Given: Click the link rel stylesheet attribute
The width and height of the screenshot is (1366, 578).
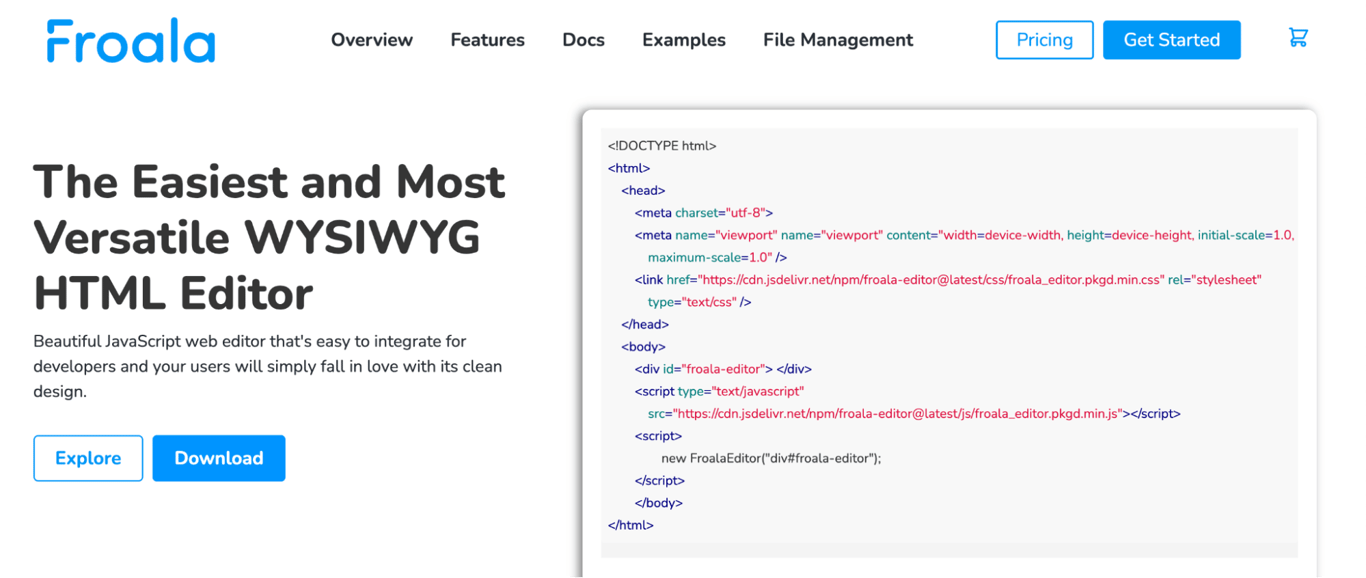Looking at the screenshot, I should tap(1210, 279).
